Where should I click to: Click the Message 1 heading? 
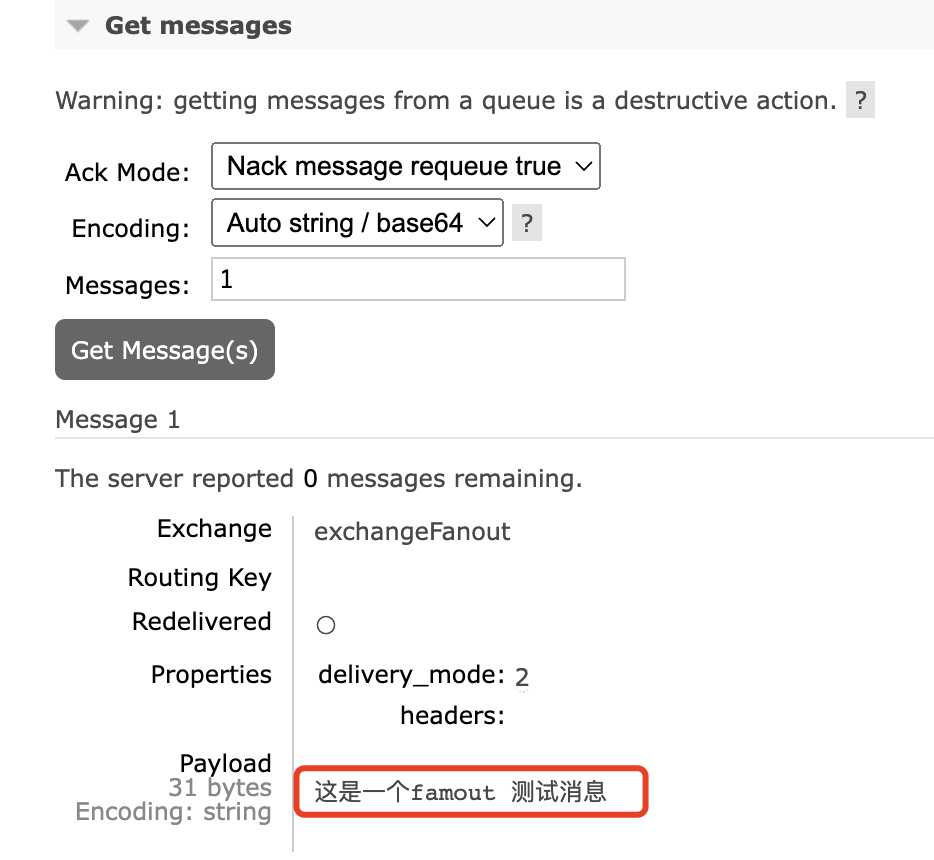(118, 420)
